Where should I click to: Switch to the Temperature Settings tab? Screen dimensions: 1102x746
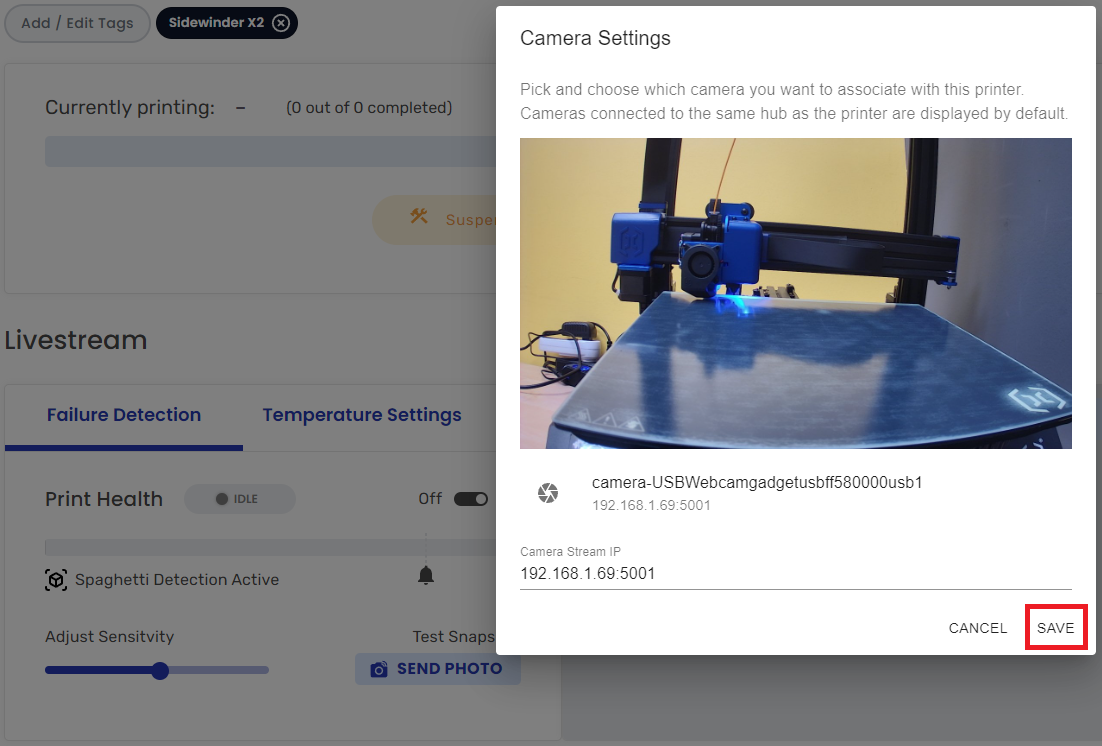coord(361,414)
